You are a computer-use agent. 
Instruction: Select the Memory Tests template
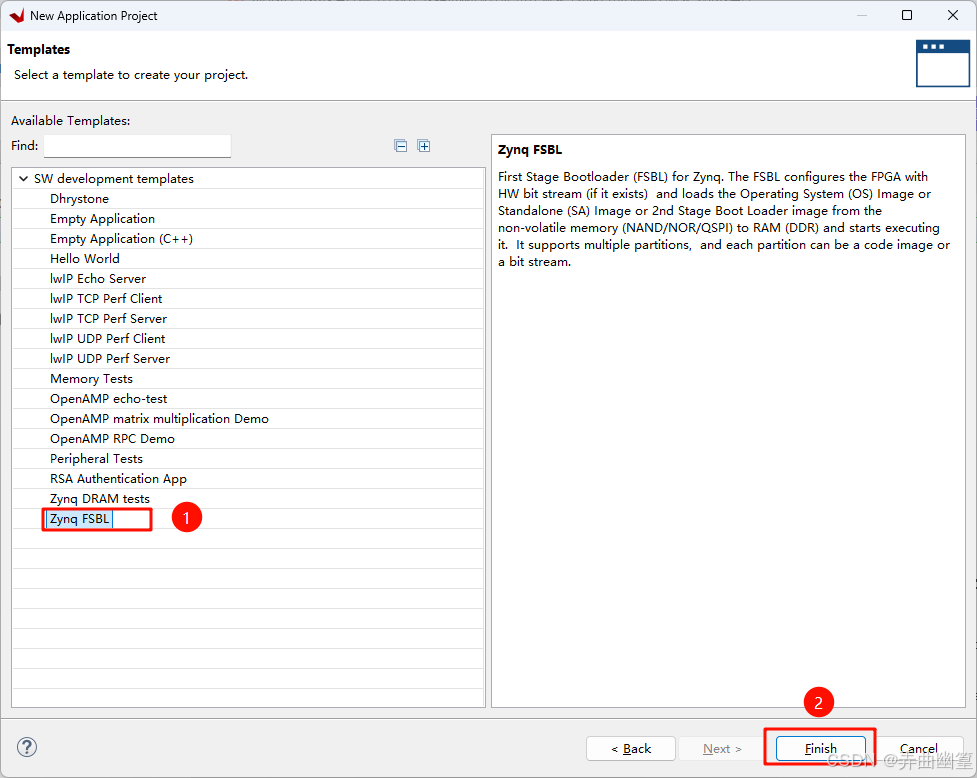[91, 379]
